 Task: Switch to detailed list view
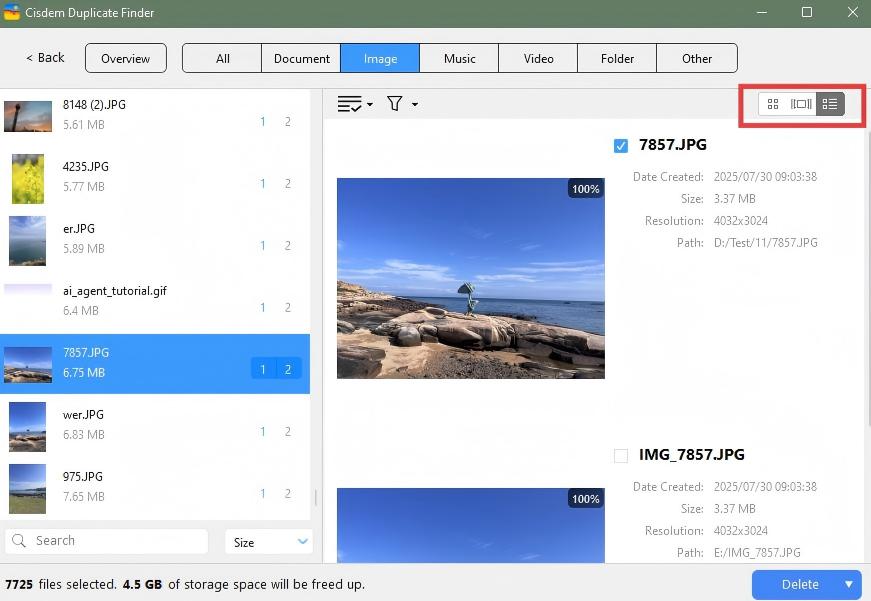830,104
